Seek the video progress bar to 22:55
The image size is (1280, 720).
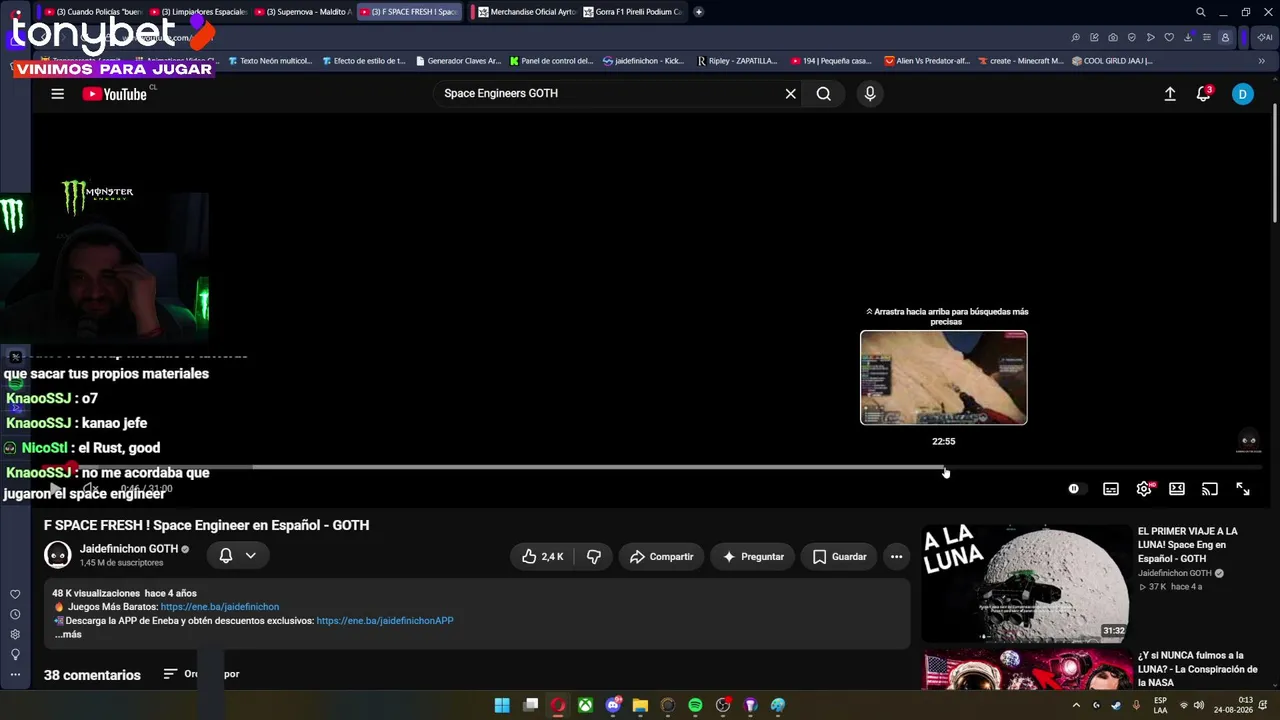point(944,467)
